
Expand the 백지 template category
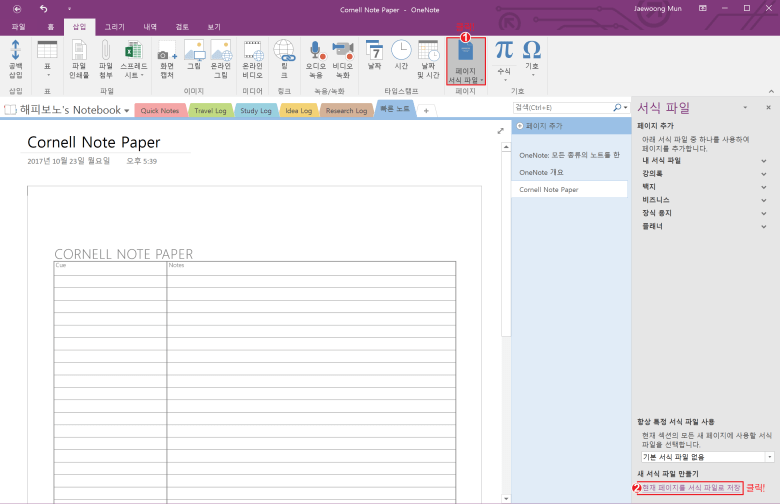(764, 187)
